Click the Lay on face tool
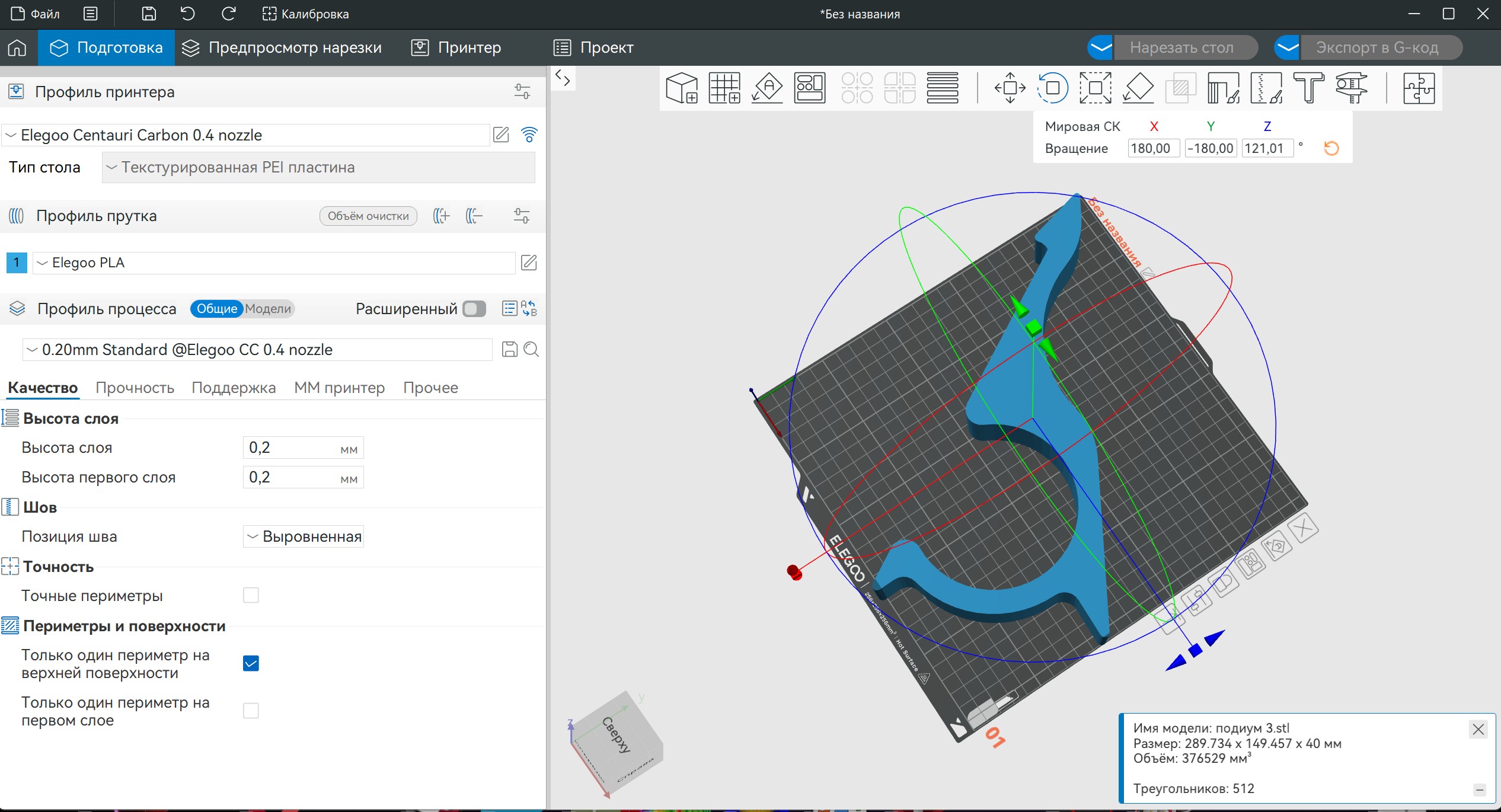Viewport: 1501px width, 812px height. click(1138, 88)
